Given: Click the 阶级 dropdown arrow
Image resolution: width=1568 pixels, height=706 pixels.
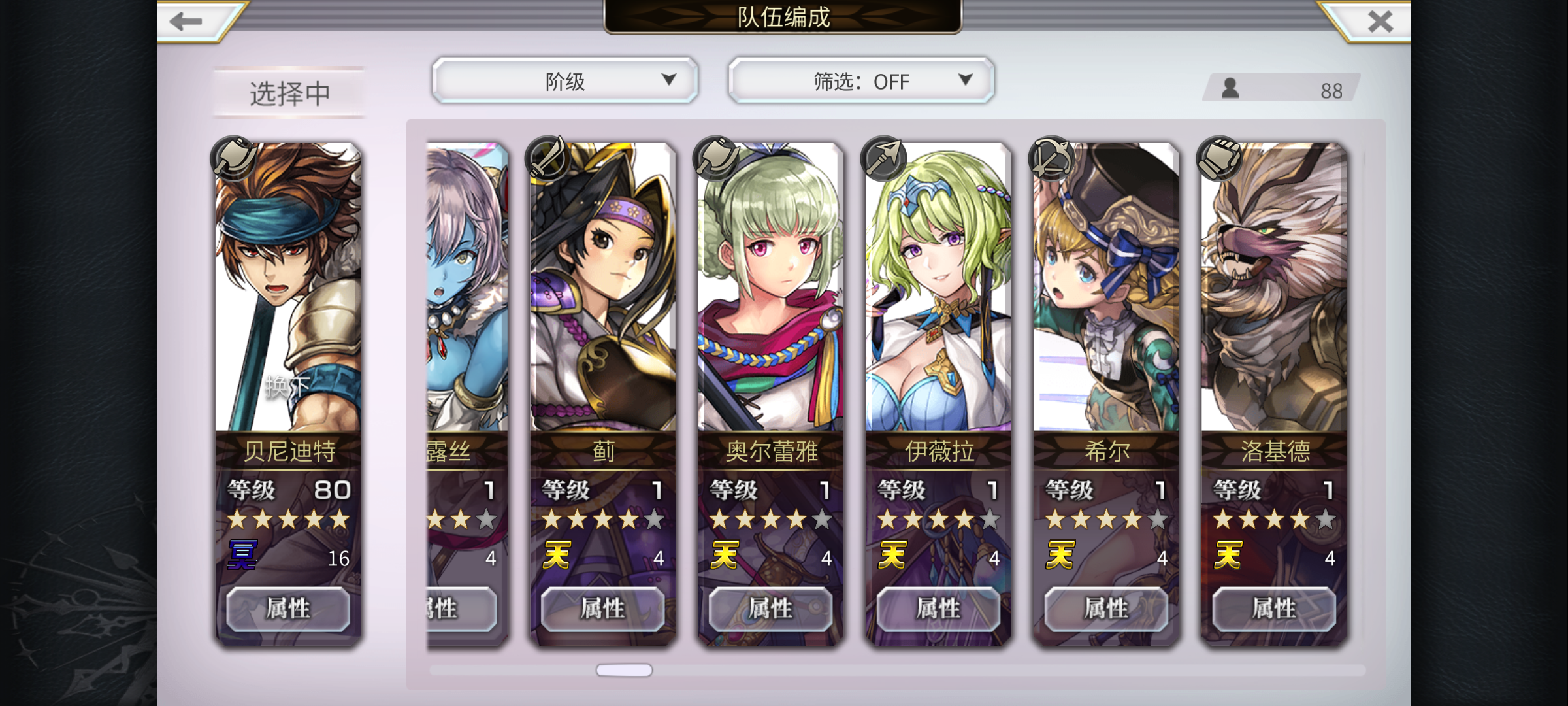Looking at the screenshot, I should (x=668, y=79).
